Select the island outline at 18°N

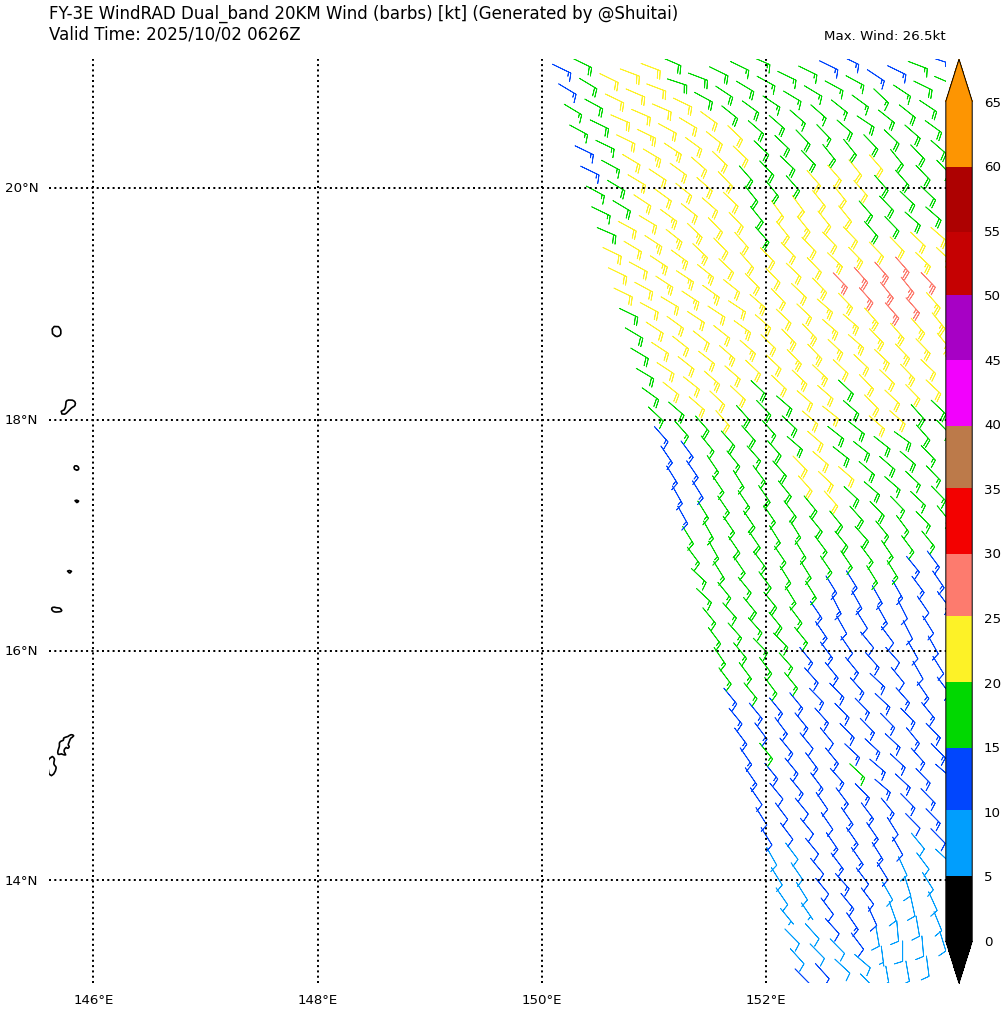pos(68,406)
